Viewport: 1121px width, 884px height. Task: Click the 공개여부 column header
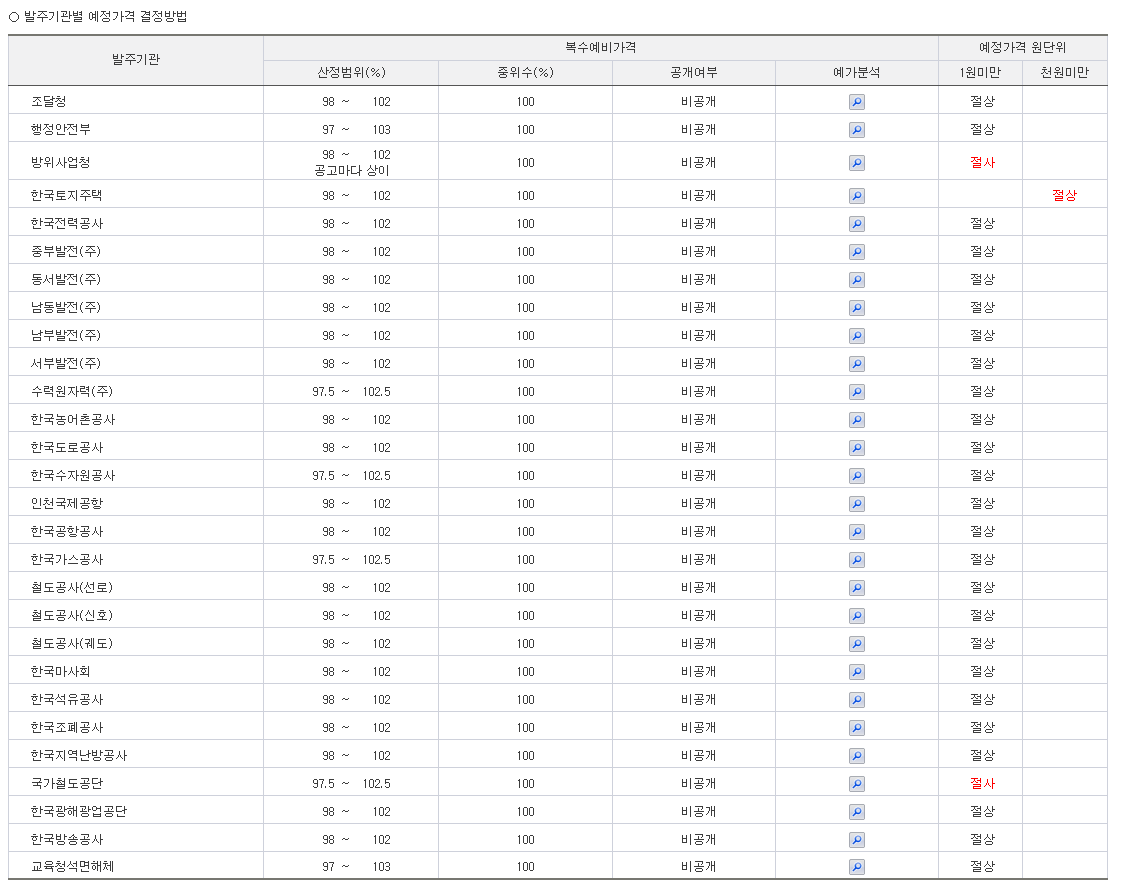pyautogui.click(x=693, y=72)
